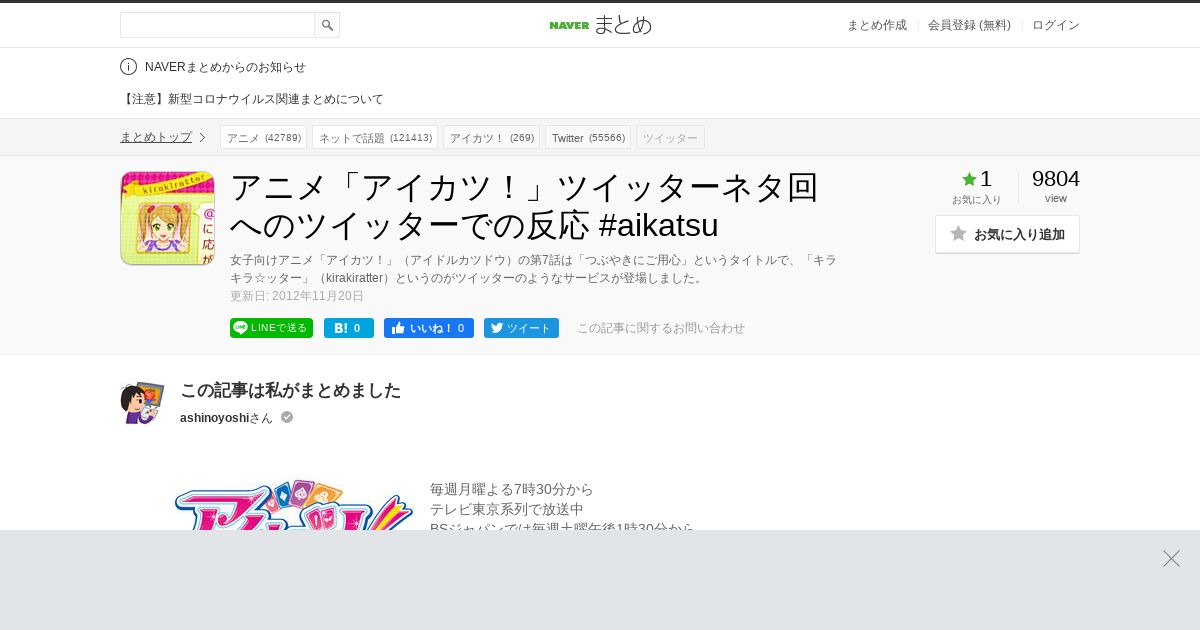The image size is (1200, 630).
Task: Click the Hatena B! bookmark button
Action: pyautogui.click(x=349, y=328)
